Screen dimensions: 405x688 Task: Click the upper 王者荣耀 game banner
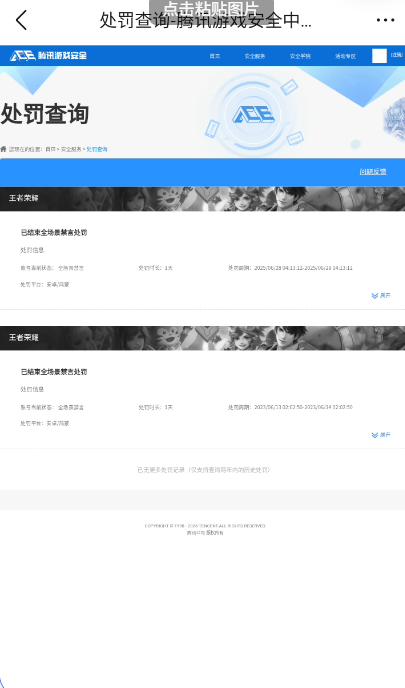pyautogui.click(x=202, y=199)
